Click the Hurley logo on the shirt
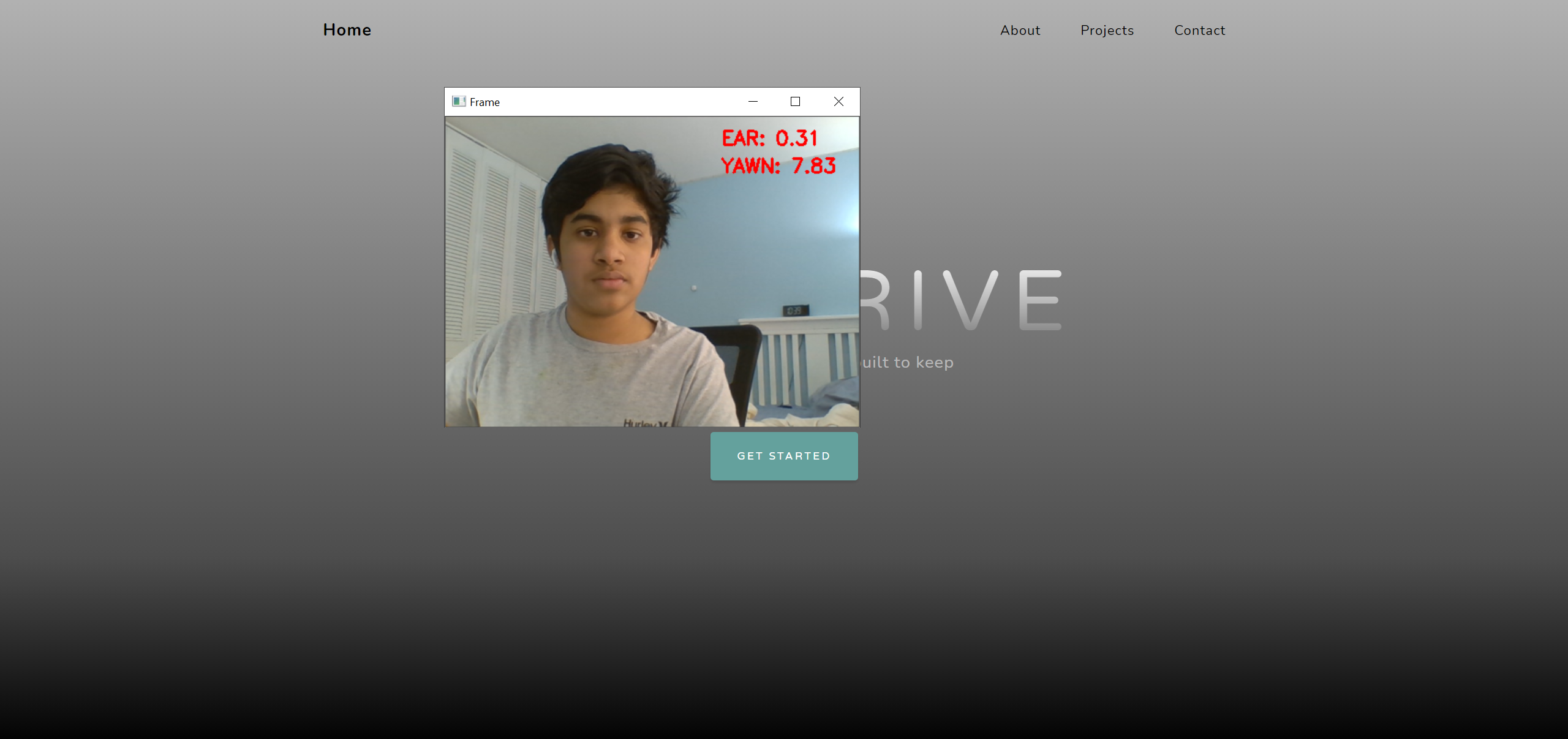 (x=643, y=423)
